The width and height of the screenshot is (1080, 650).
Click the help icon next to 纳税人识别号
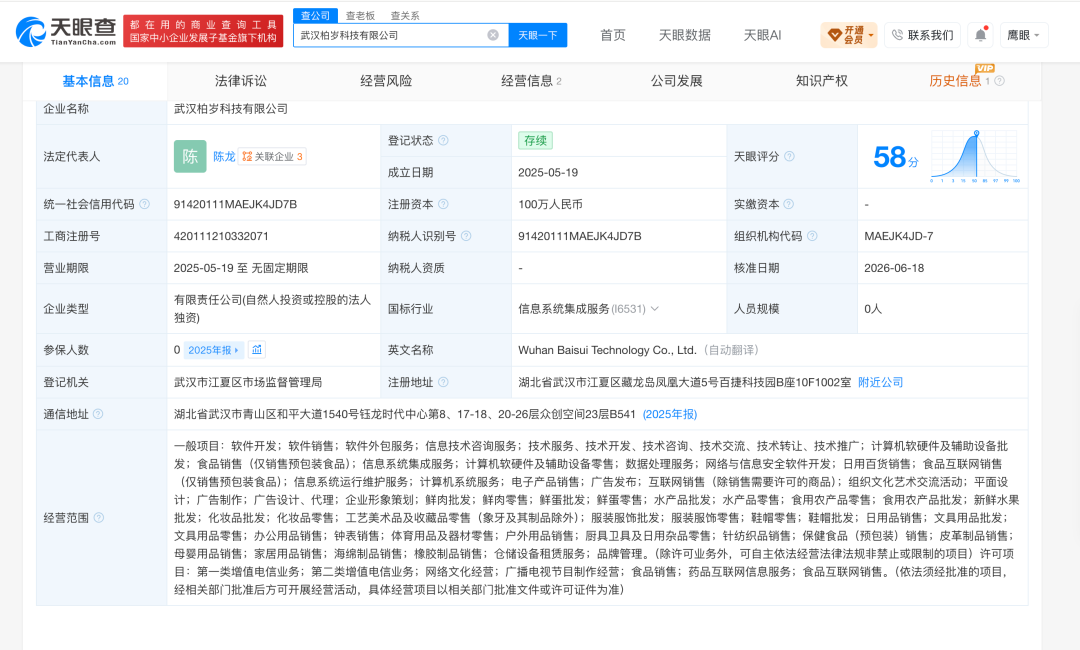(466, 236)
